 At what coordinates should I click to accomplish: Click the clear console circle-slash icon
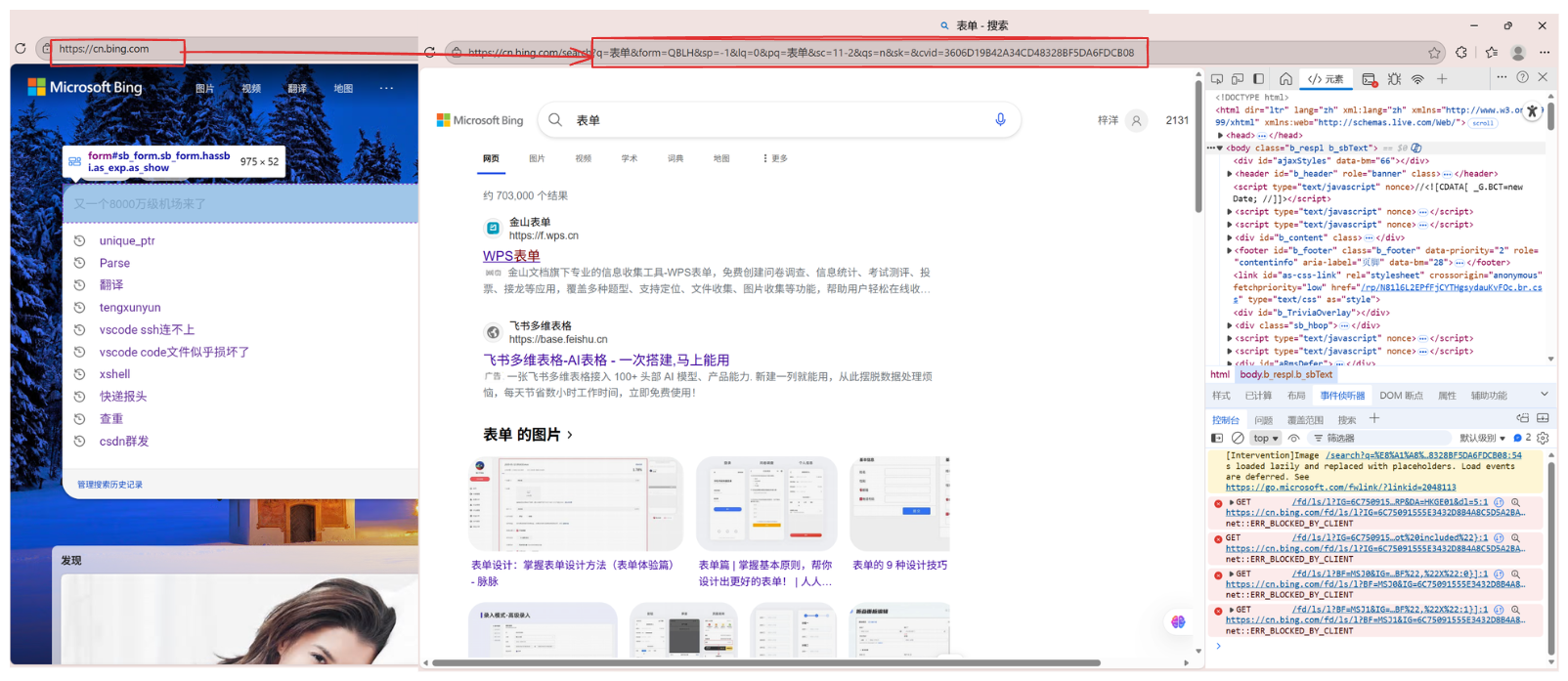click(x=1238, y=438)
